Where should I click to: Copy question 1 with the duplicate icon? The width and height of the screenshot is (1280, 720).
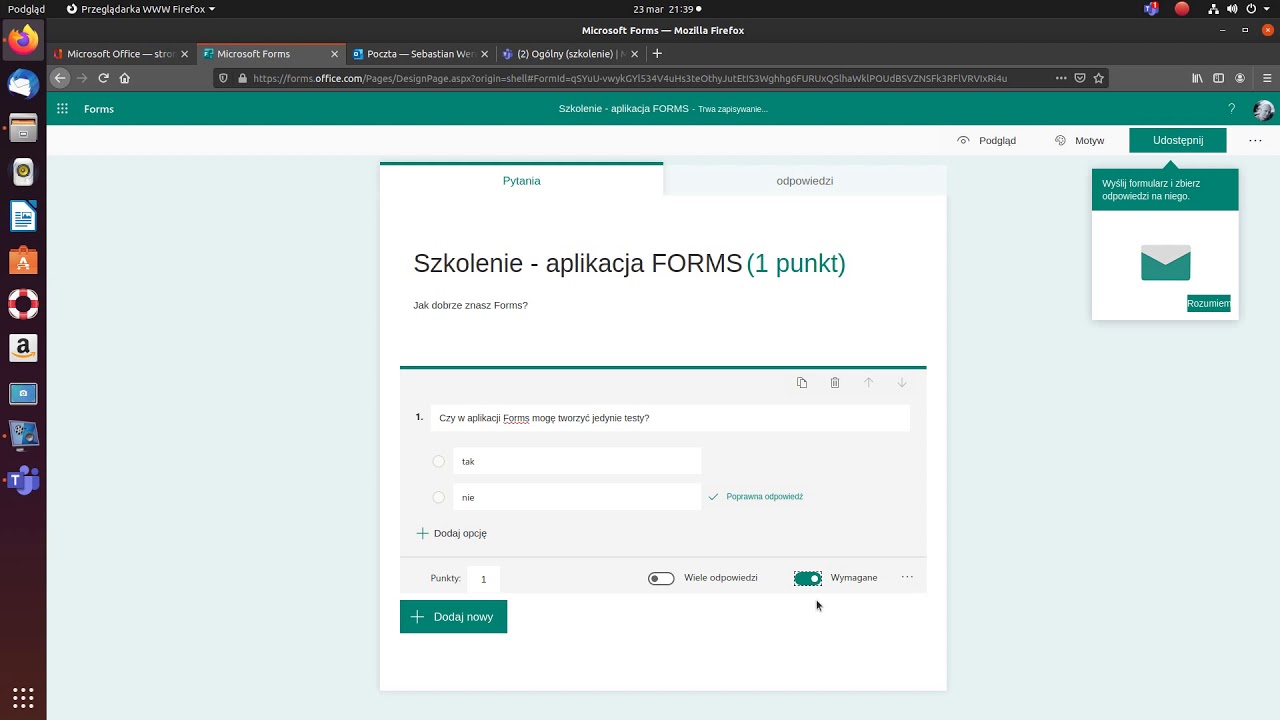point(802,383)
